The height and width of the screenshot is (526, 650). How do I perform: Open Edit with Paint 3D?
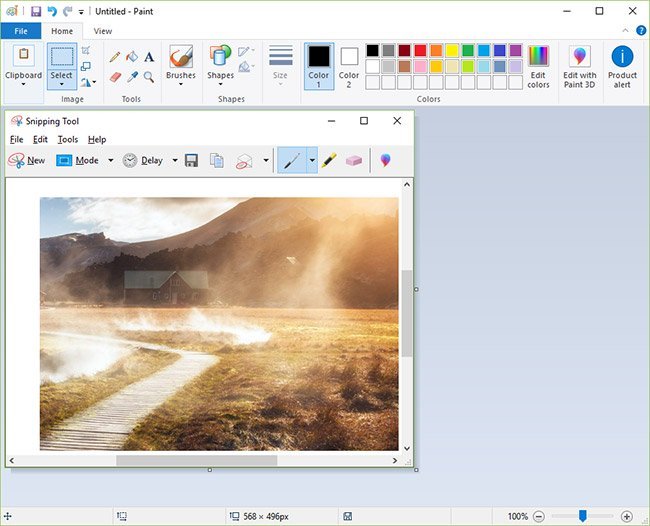click(x=579, y=64)
